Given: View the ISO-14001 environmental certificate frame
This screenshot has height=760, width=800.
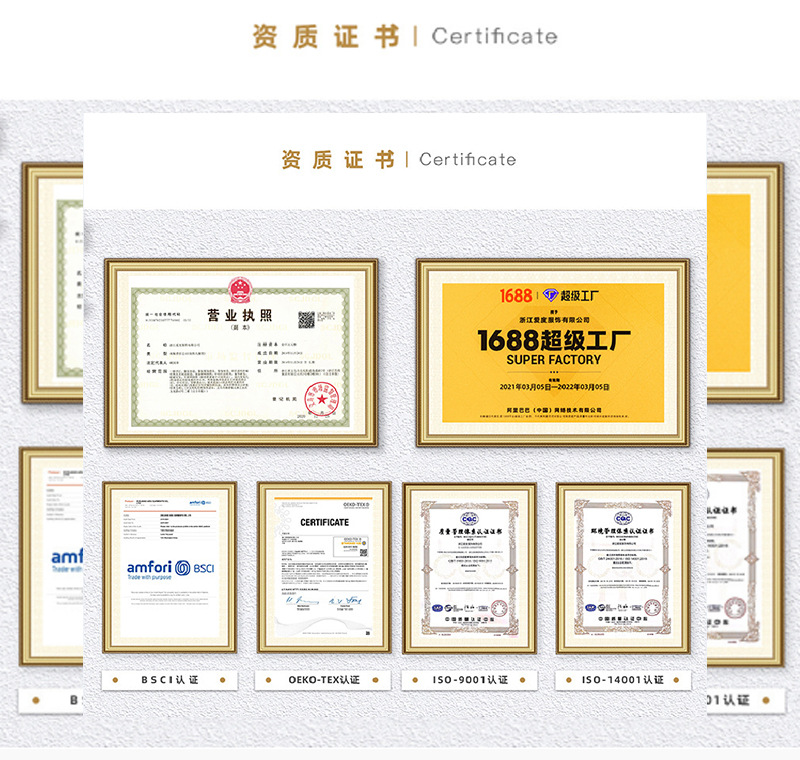Looking at the screenshot, I should (x=622, y=568).
